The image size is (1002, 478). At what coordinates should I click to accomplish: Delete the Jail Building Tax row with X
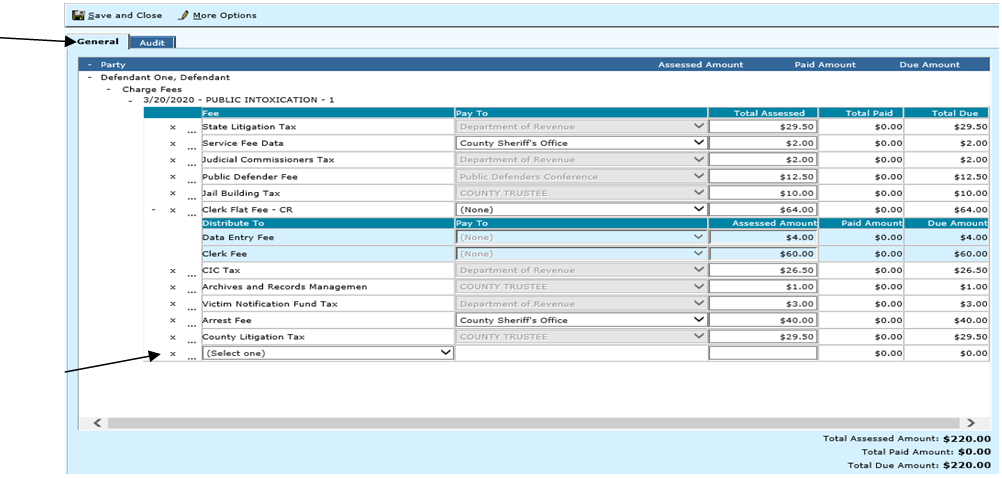173,193
